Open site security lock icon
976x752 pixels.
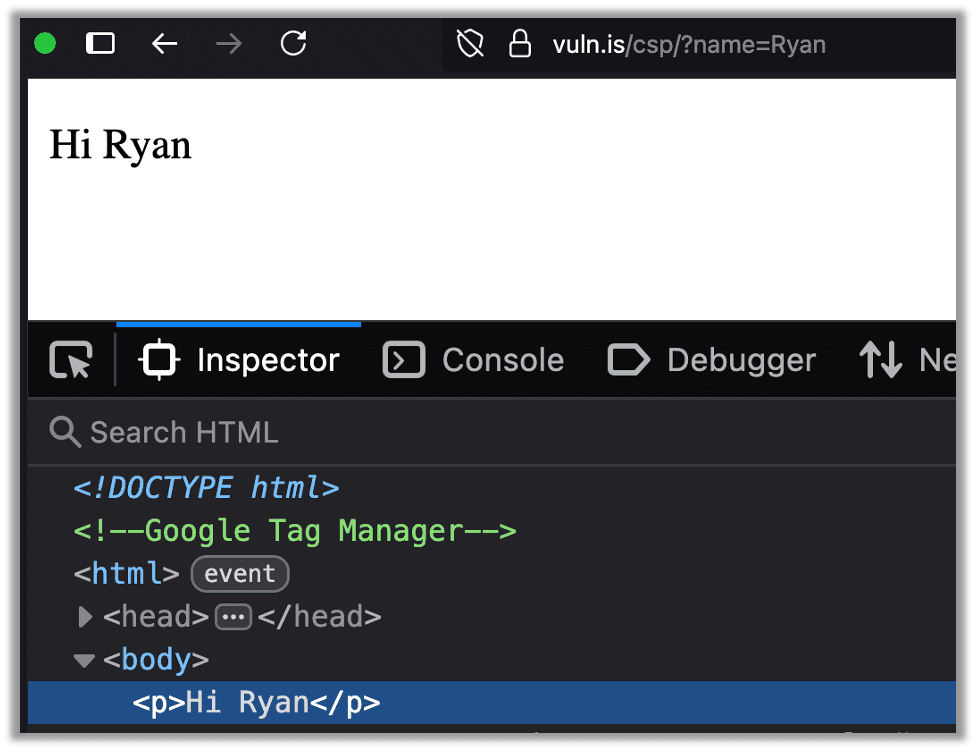[x=520, y=44]
